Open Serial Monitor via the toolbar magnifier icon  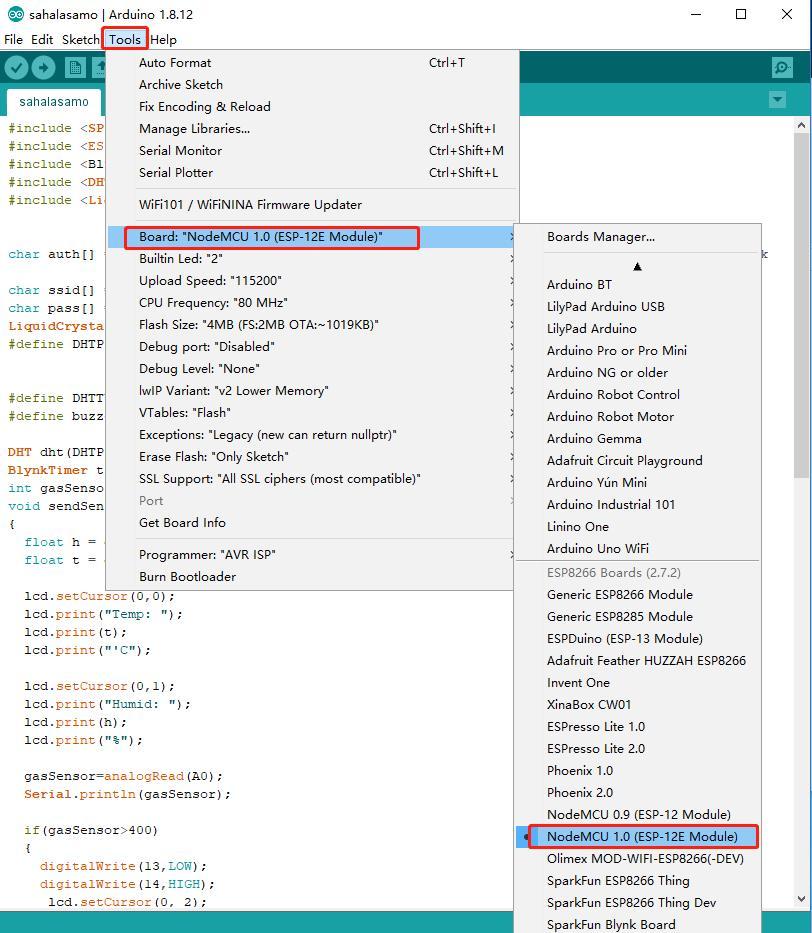click(782, 68)
